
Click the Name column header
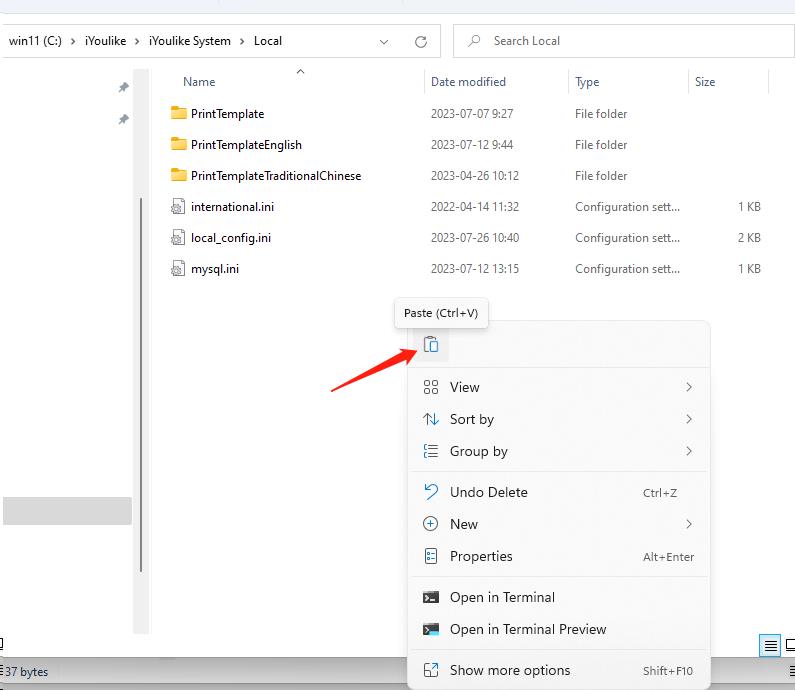pos(199,82)
